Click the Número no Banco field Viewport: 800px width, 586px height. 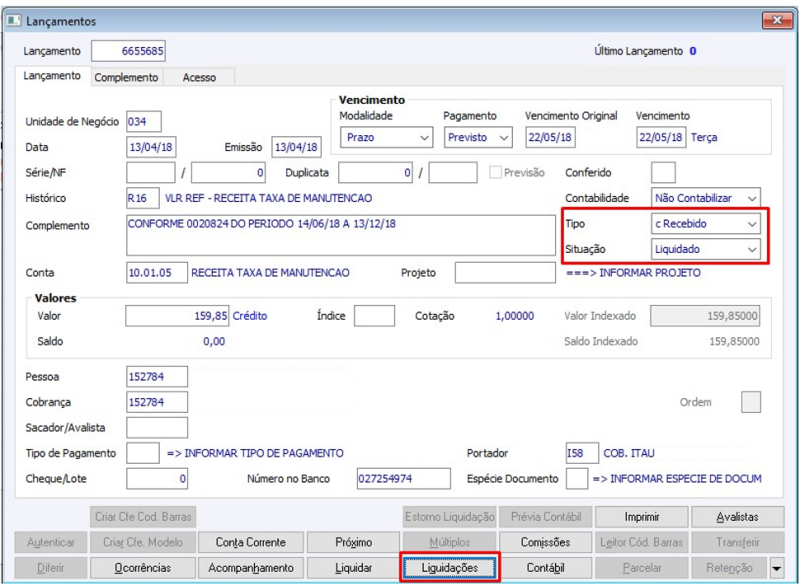tap(404, 478)
